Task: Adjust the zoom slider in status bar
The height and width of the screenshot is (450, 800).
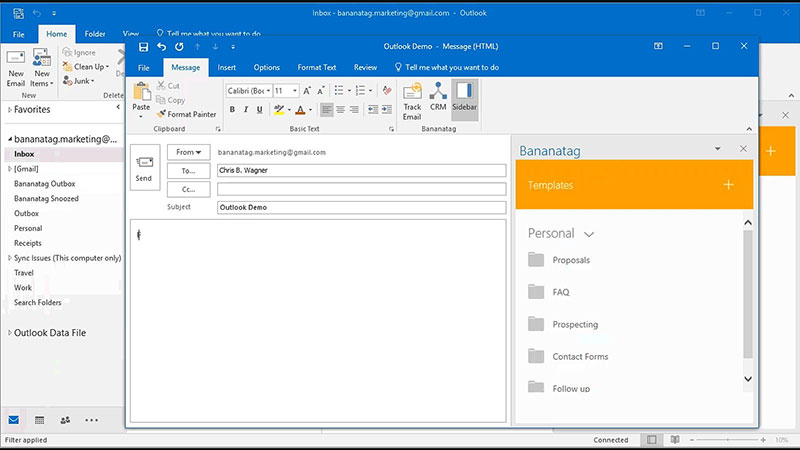Action: pos(728,440)
